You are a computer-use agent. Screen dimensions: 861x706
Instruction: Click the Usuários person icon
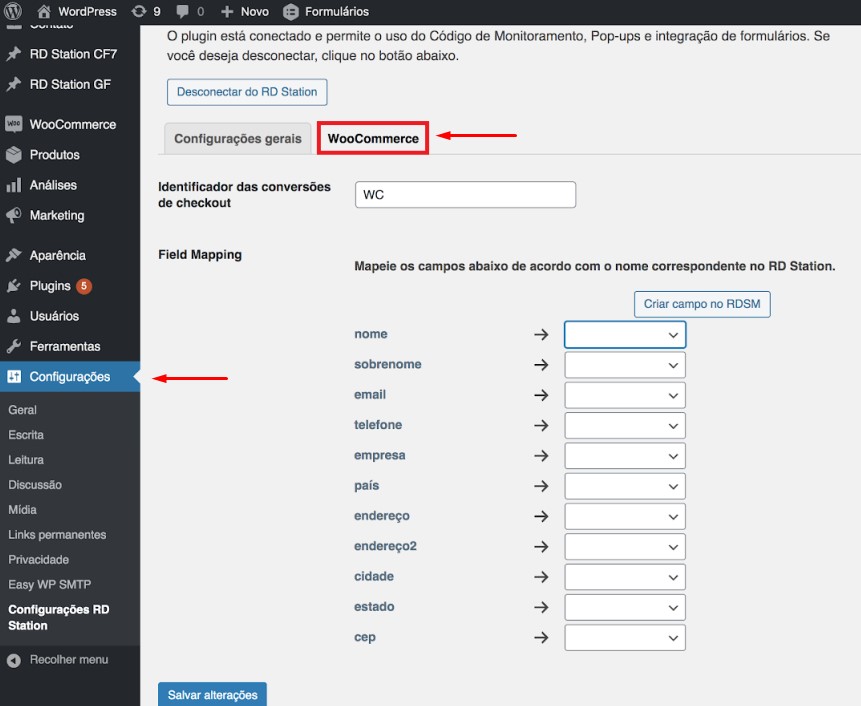click(14, 316)
